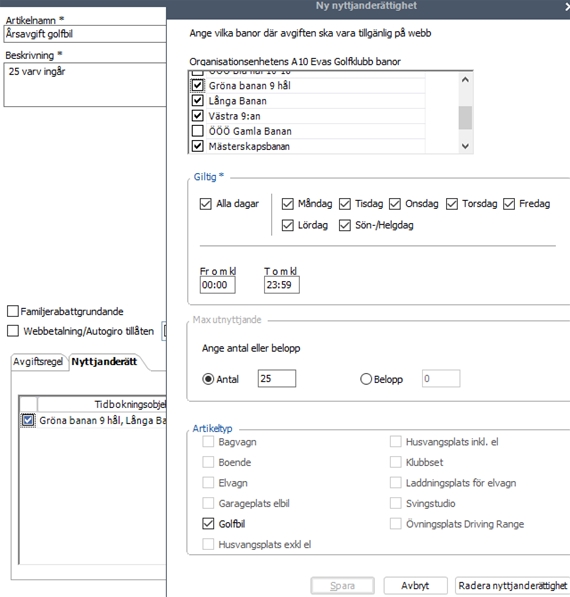Click Radera nyttjanderättighet button

(513, 585)
